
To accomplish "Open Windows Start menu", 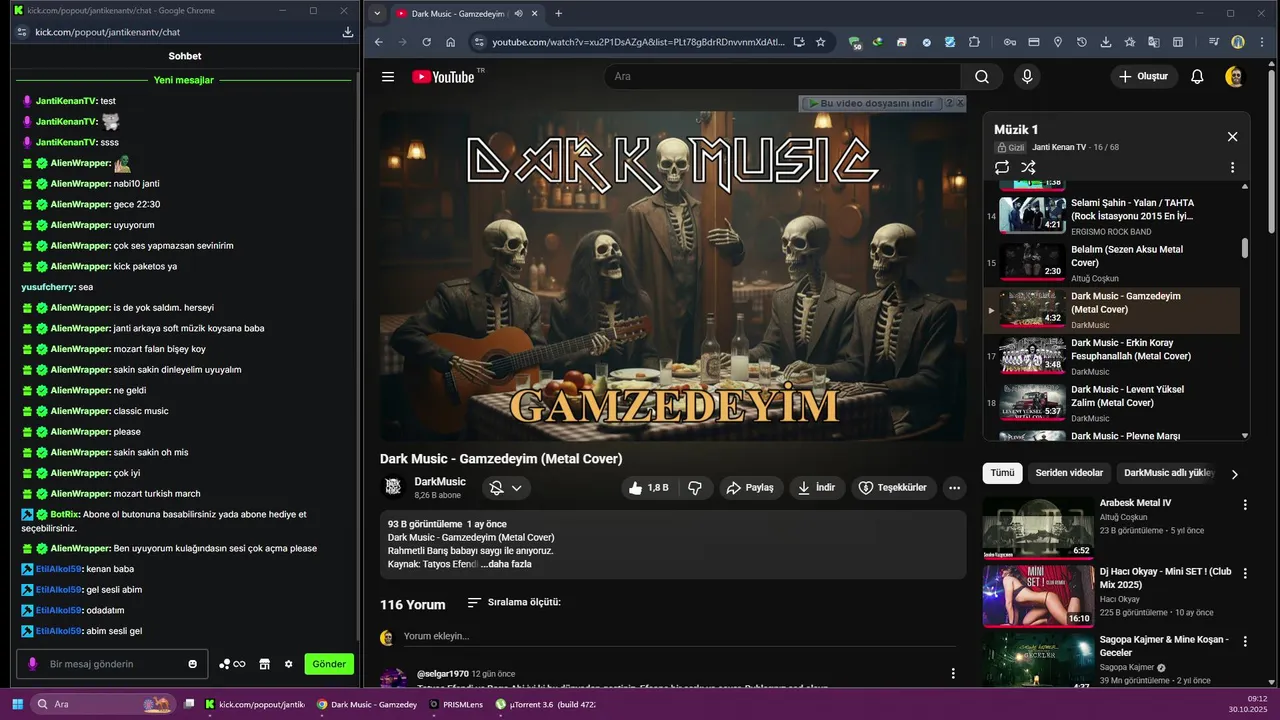I will (17, 704).
